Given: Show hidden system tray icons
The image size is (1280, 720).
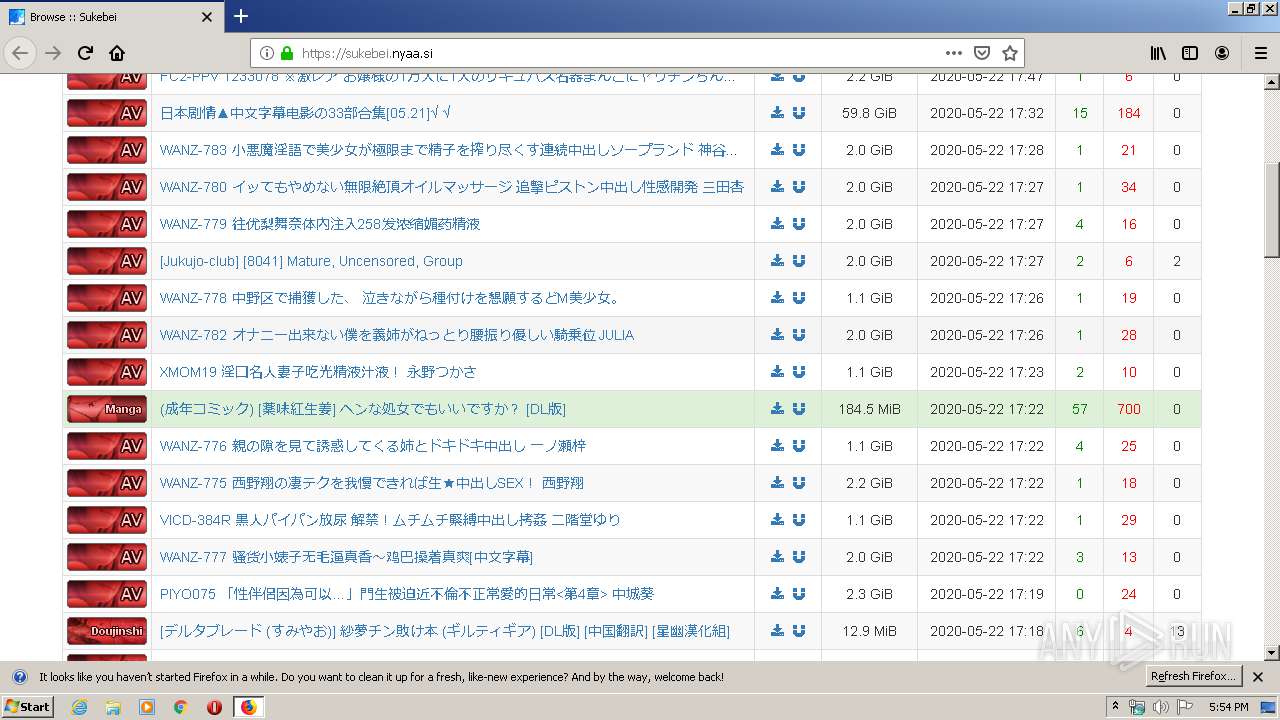Looking at the screenshot, I should coord(1115,707).
